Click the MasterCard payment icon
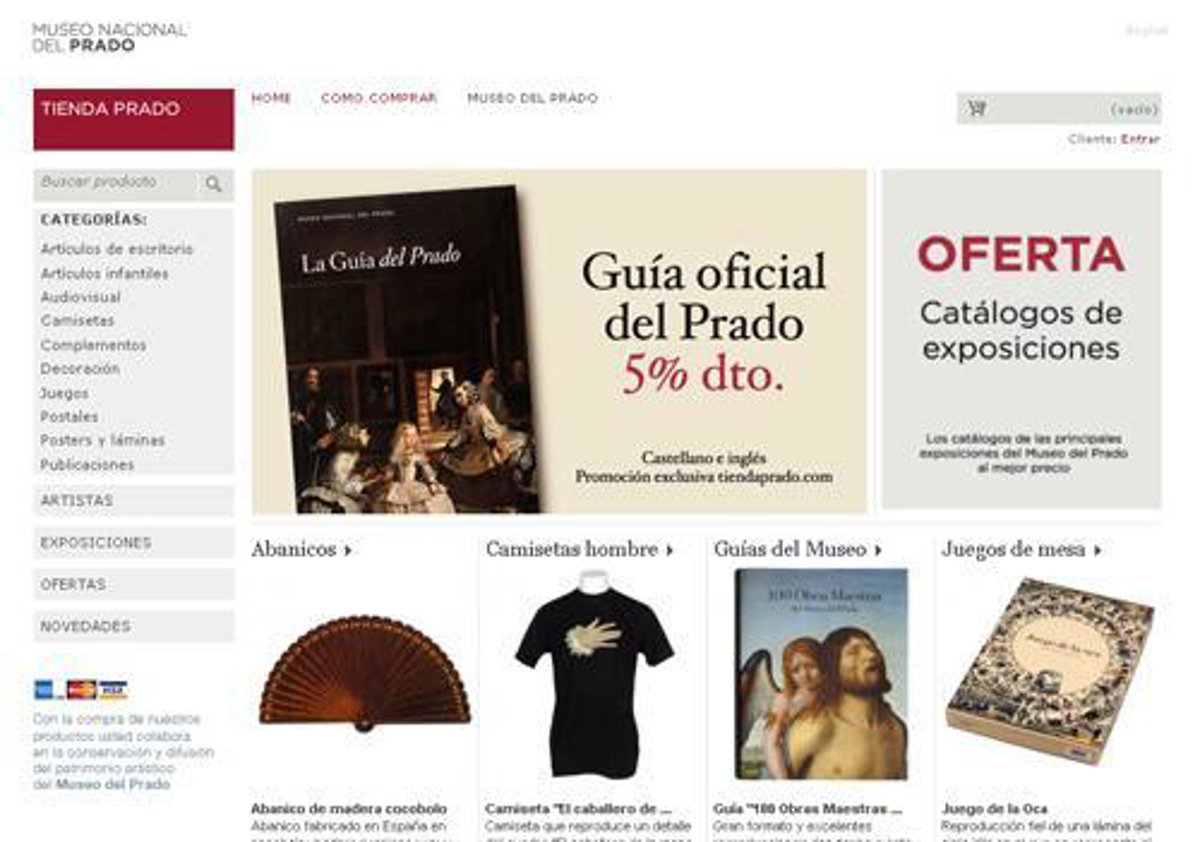Viewport: 1200px width, 842px height. pyautogui.click(x=81, y=690)
